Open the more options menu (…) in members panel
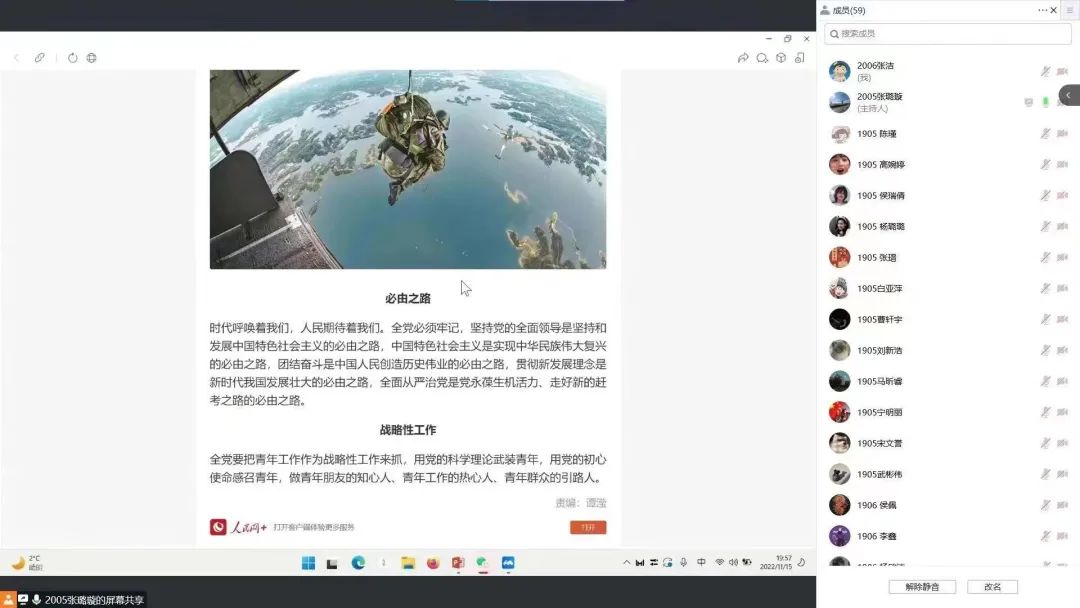 point(1042,10)
